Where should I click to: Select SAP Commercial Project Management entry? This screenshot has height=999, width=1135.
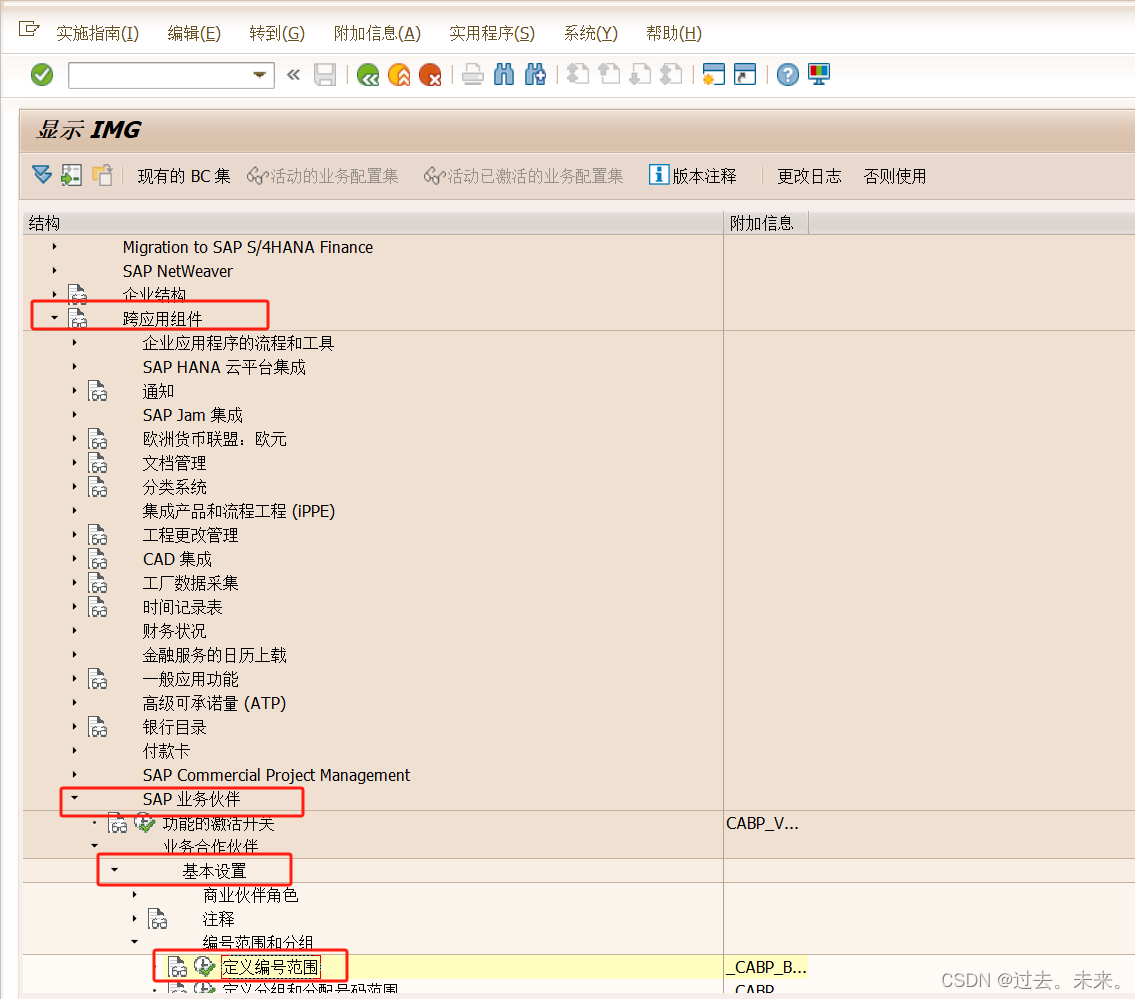pos(277,775)
